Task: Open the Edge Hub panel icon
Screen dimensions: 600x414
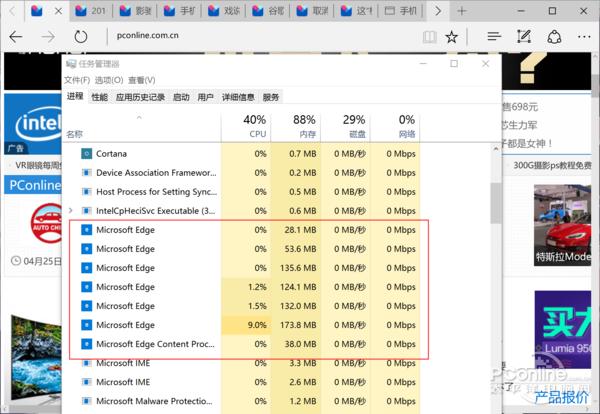Action: pos(494,37)
